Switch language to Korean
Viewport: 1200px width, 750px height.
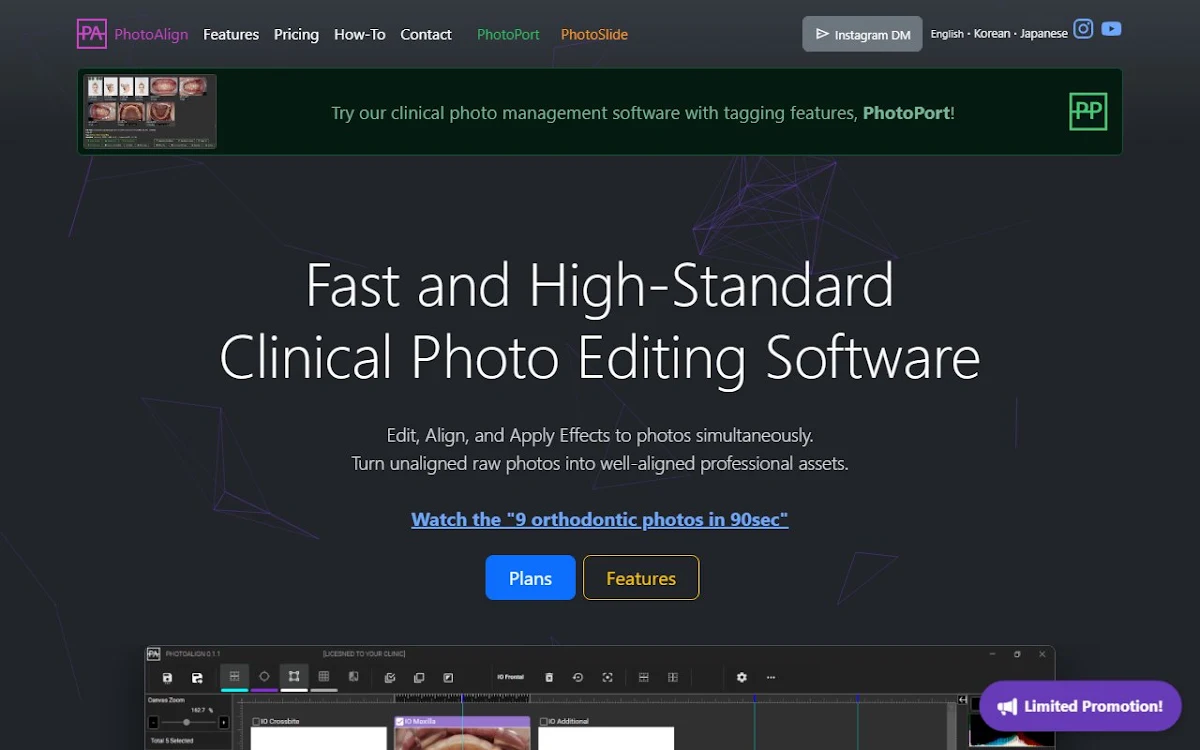click(x=992, y=34)
